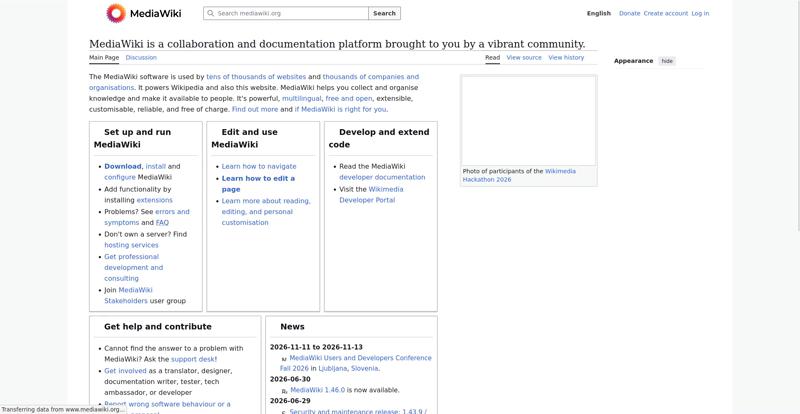Image resolution: width=800 pixels, height=414 pixels.
Task: Open Wikimedia Developer Portal link
Action: [371, 194]
